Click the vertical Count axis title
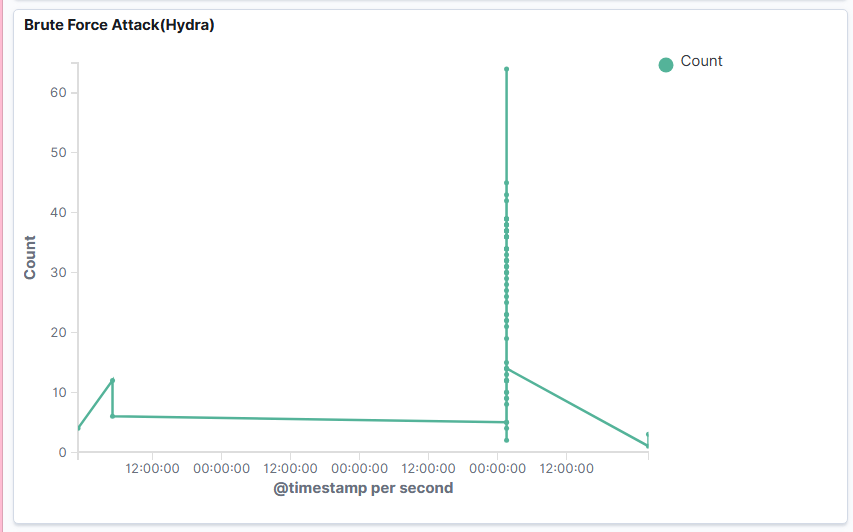The width and height of the screenshot is (853, 532). pos(30,257)
